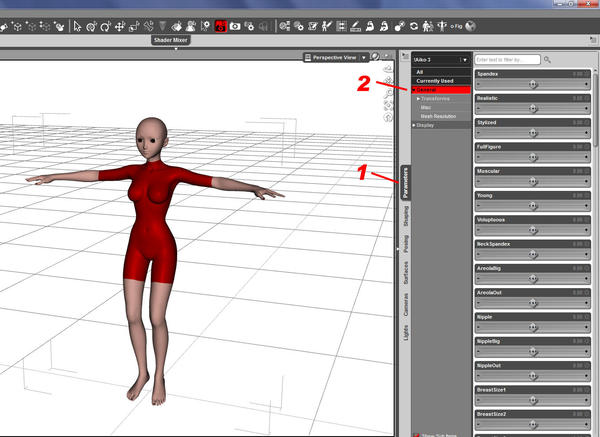Click the NeckSpandex slider handle
This screenshot has width=600, height=437.
click(x=533, y=254)
